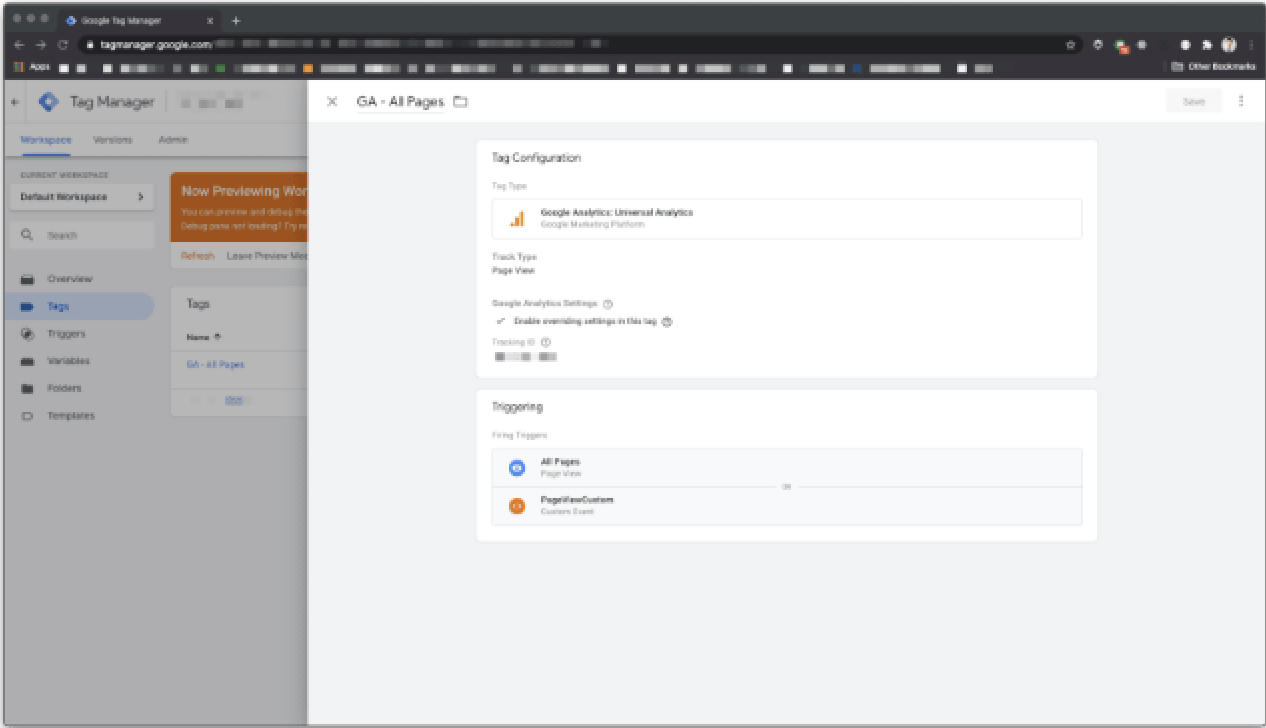Viewport: 1266px width, 728px height.
Task: Click the Templates icon in sidebar
Action: click(28, 416)
